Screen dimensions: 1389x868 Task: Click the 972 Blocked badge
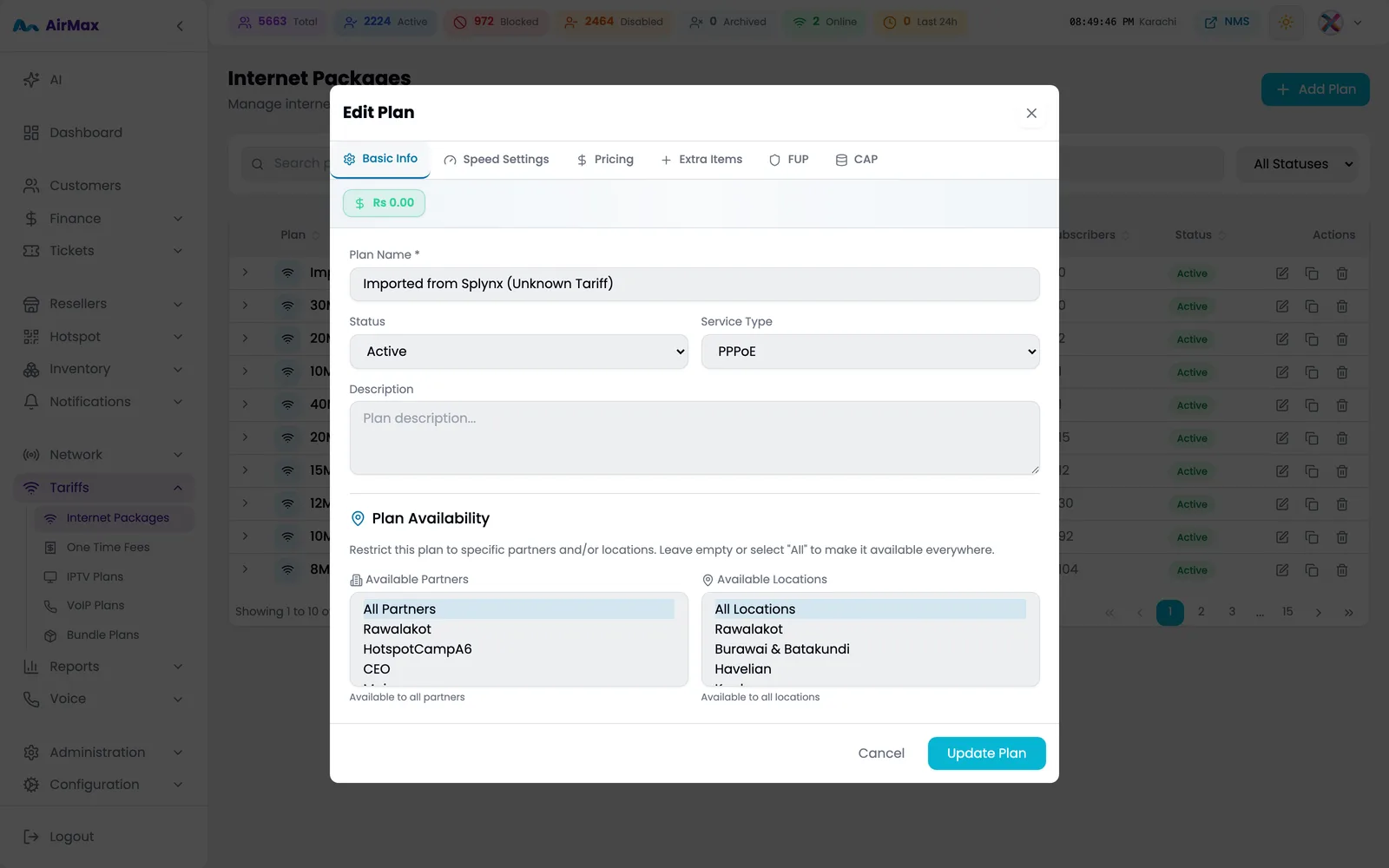496,22
